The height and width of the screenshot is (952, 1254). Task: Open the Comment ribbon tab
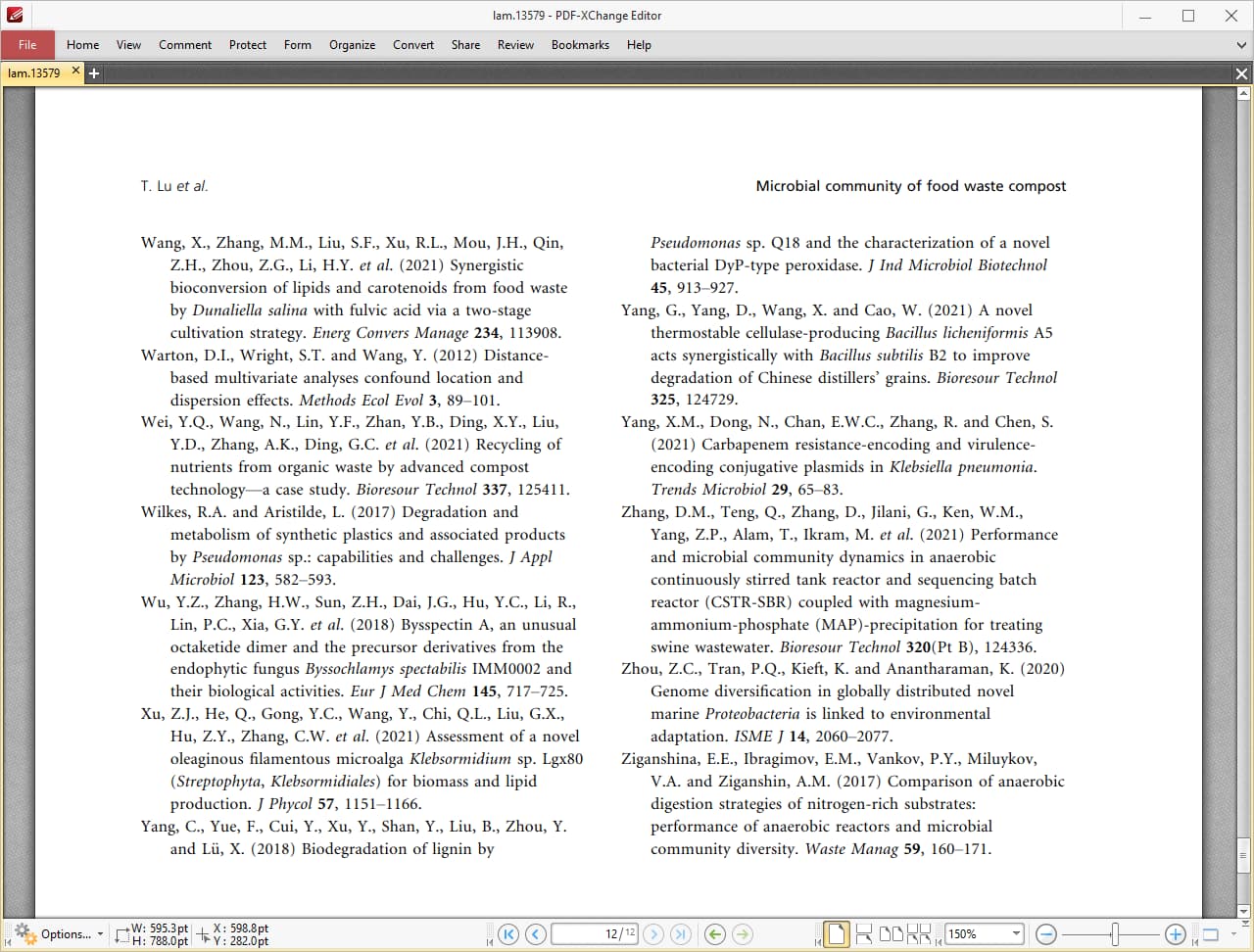point(185,45)
